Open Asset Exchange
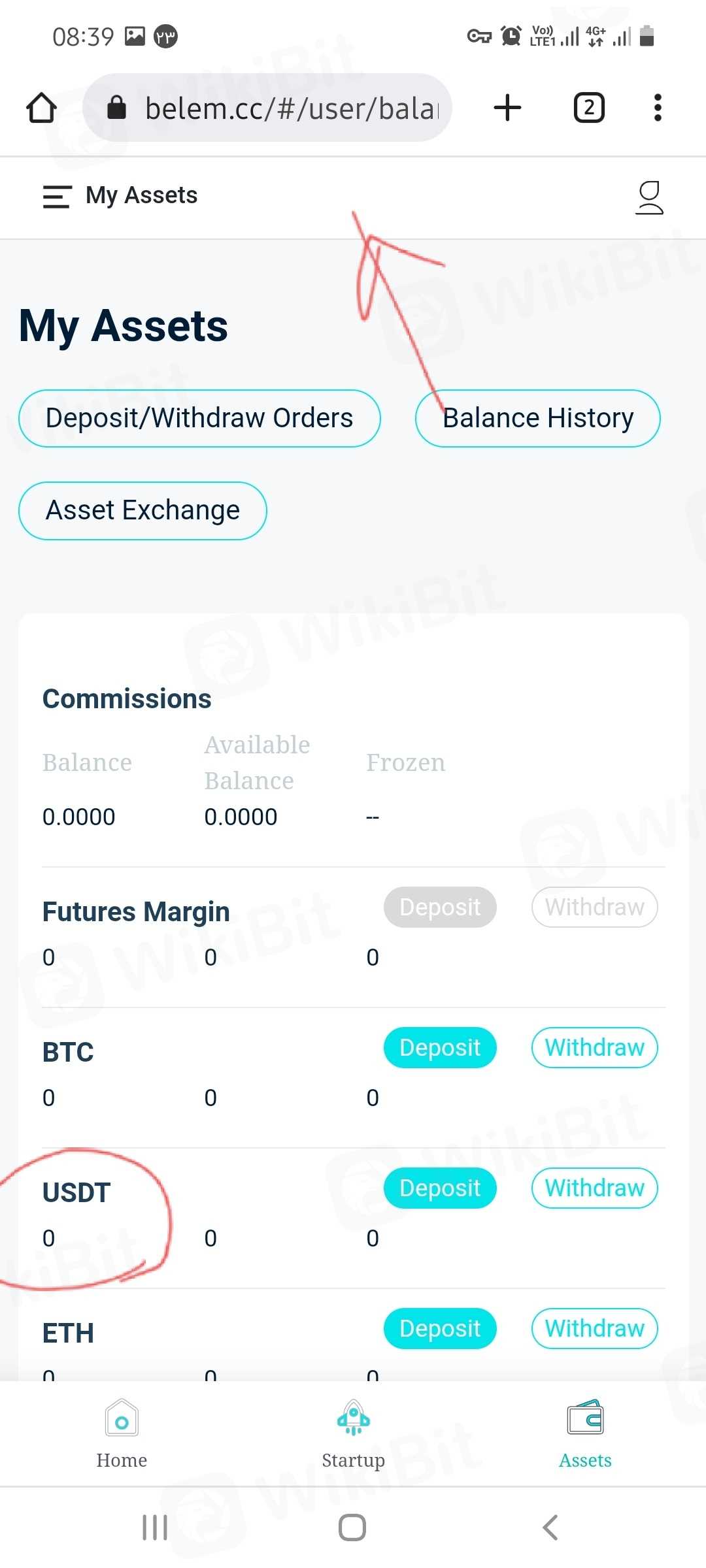The height and width of the screenshot is (1568, 706). [143, 511]
